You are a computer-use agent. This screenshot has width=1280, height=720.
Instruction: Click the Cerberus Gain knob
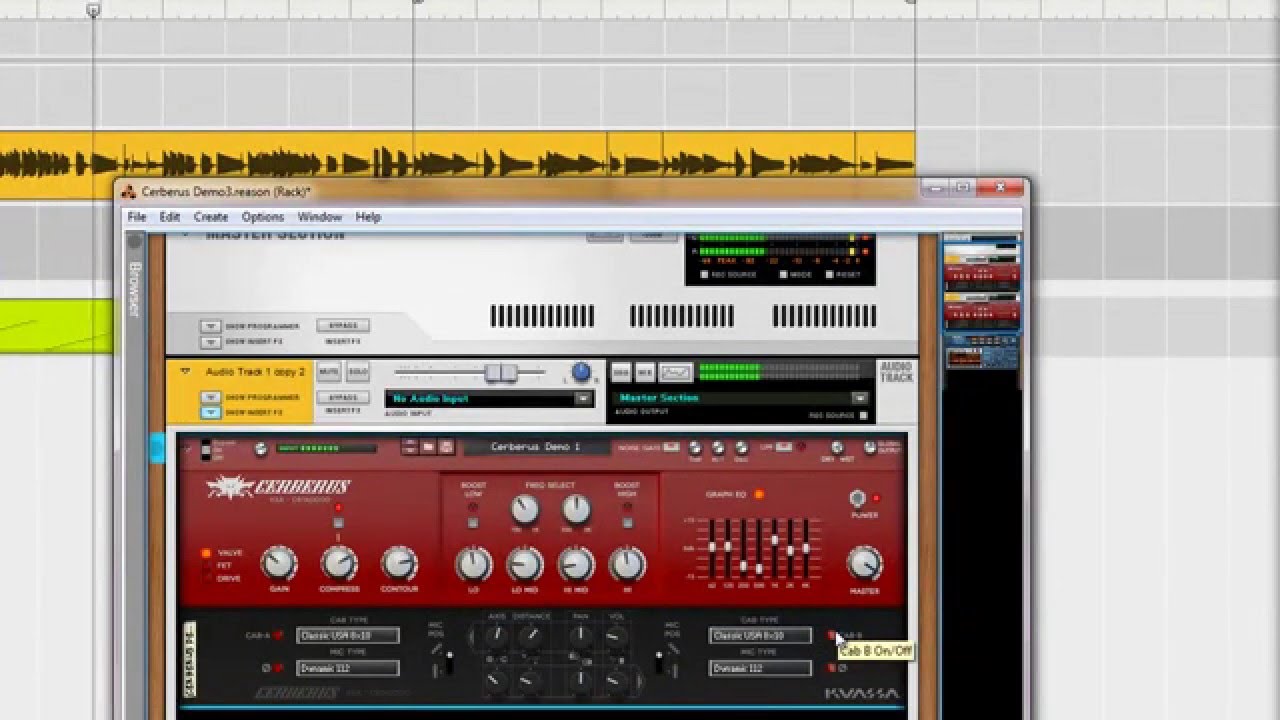coord(279,564)
